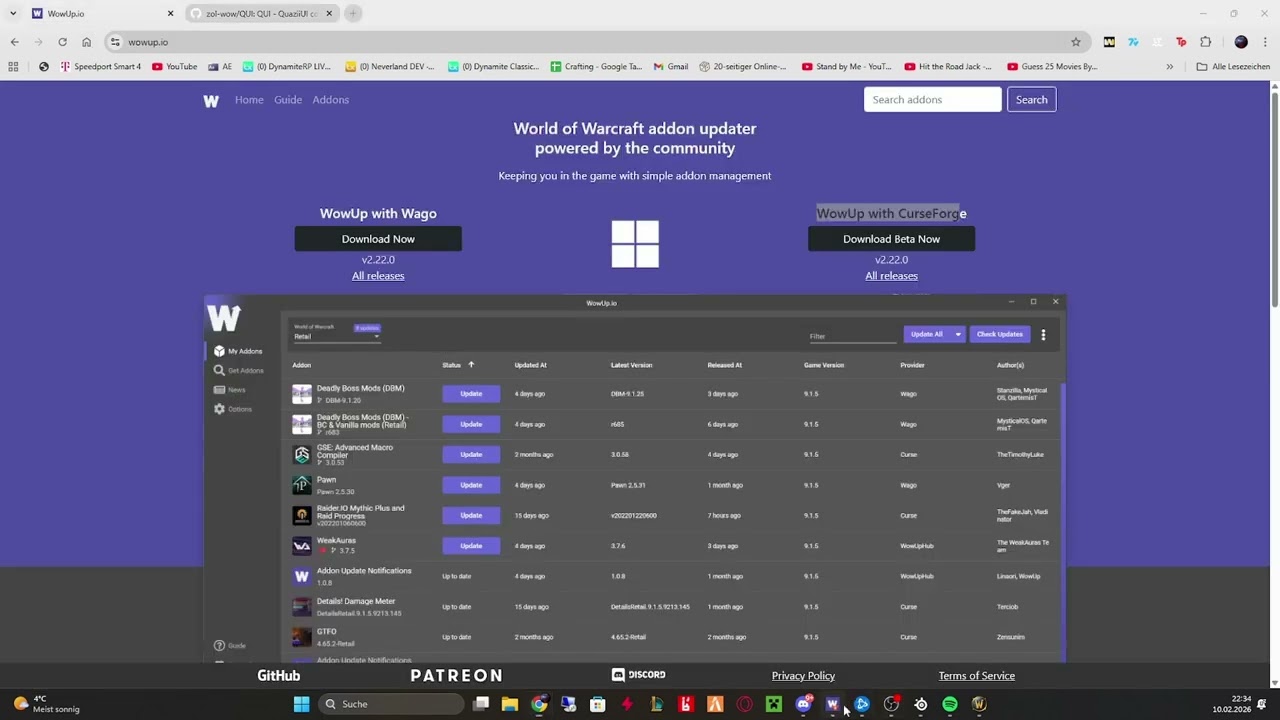The image size is (1280, 720).
Task: Open the Guess 25 Movies bookmark
Action: tap(1052, 67)
